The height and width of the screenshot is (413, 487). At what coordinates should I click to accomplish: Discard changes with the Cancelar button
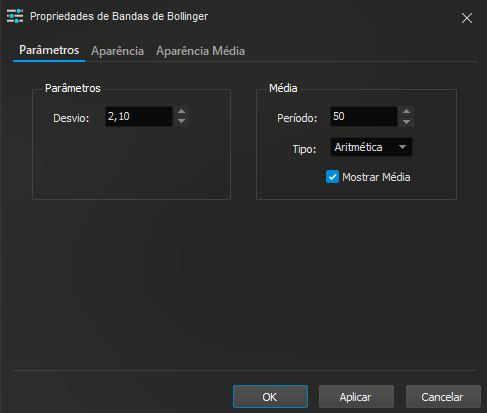tap(443, 397)
